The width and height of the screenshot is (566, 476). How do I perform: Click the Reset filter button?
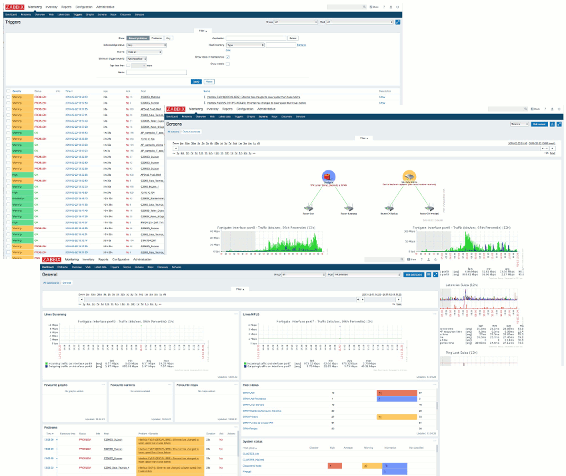coord(209,82)
